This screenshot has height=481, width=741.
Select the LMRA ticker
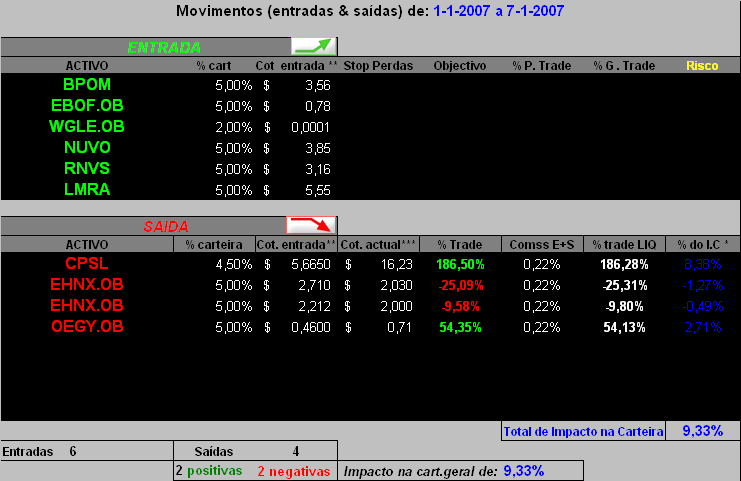[x=87, y=189]
